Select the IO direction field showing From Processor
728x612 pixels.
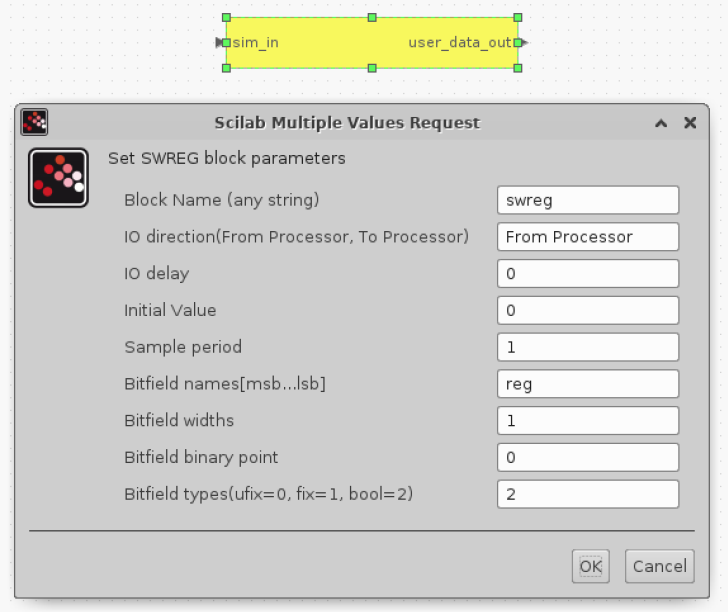point(588,237)
